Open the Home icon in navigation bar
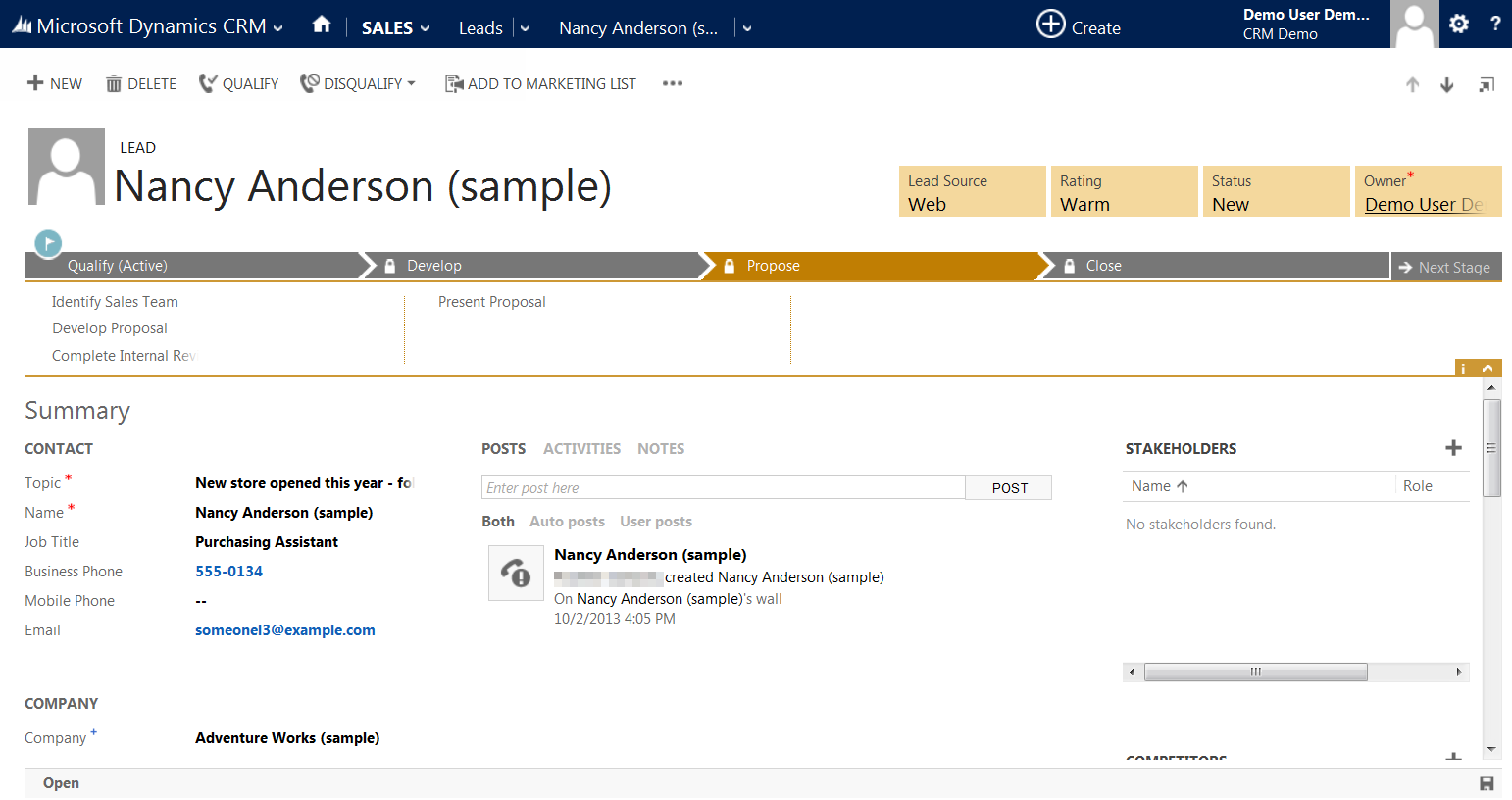Viewport: 1512px width, 800px height. (321, 25)
